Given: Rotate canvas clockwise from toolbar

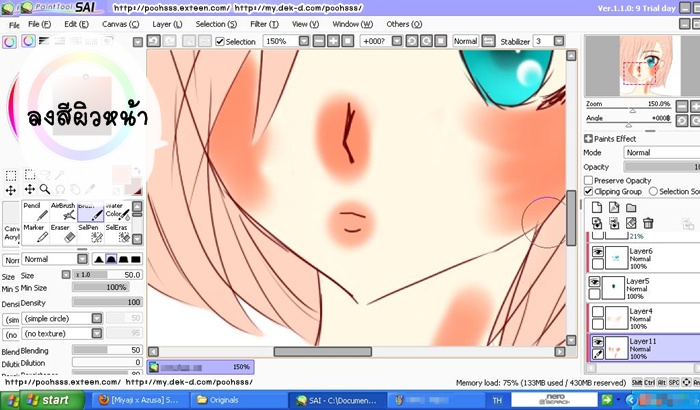Looking at the screenshot, I should tap(426, 41).
